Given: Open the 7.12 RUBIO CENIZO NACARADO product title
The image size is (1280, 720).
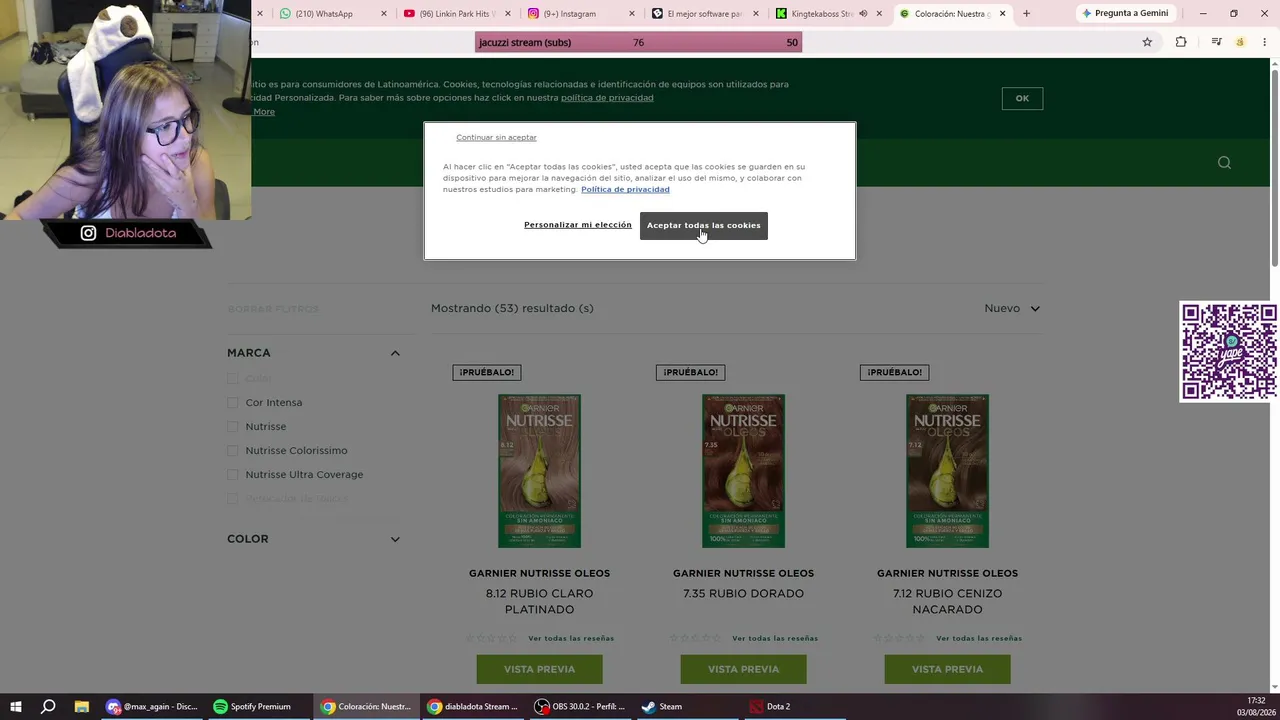Looking at the screenshot, I should pos(947,601).
